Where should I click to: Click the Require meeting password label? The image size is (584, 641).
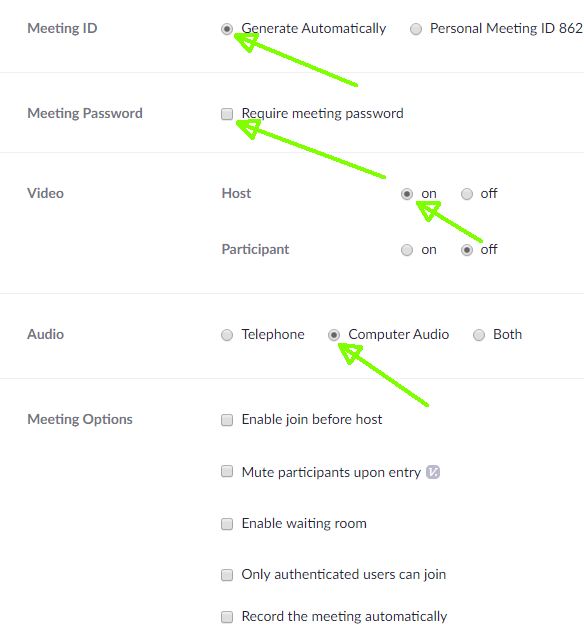point(322,113)
